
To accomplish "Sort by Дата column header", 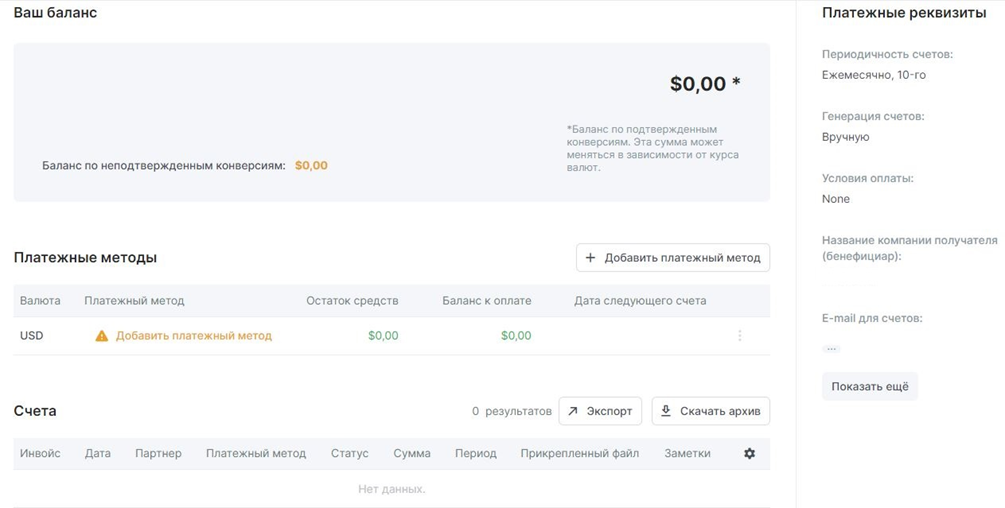I will point(97,454).
